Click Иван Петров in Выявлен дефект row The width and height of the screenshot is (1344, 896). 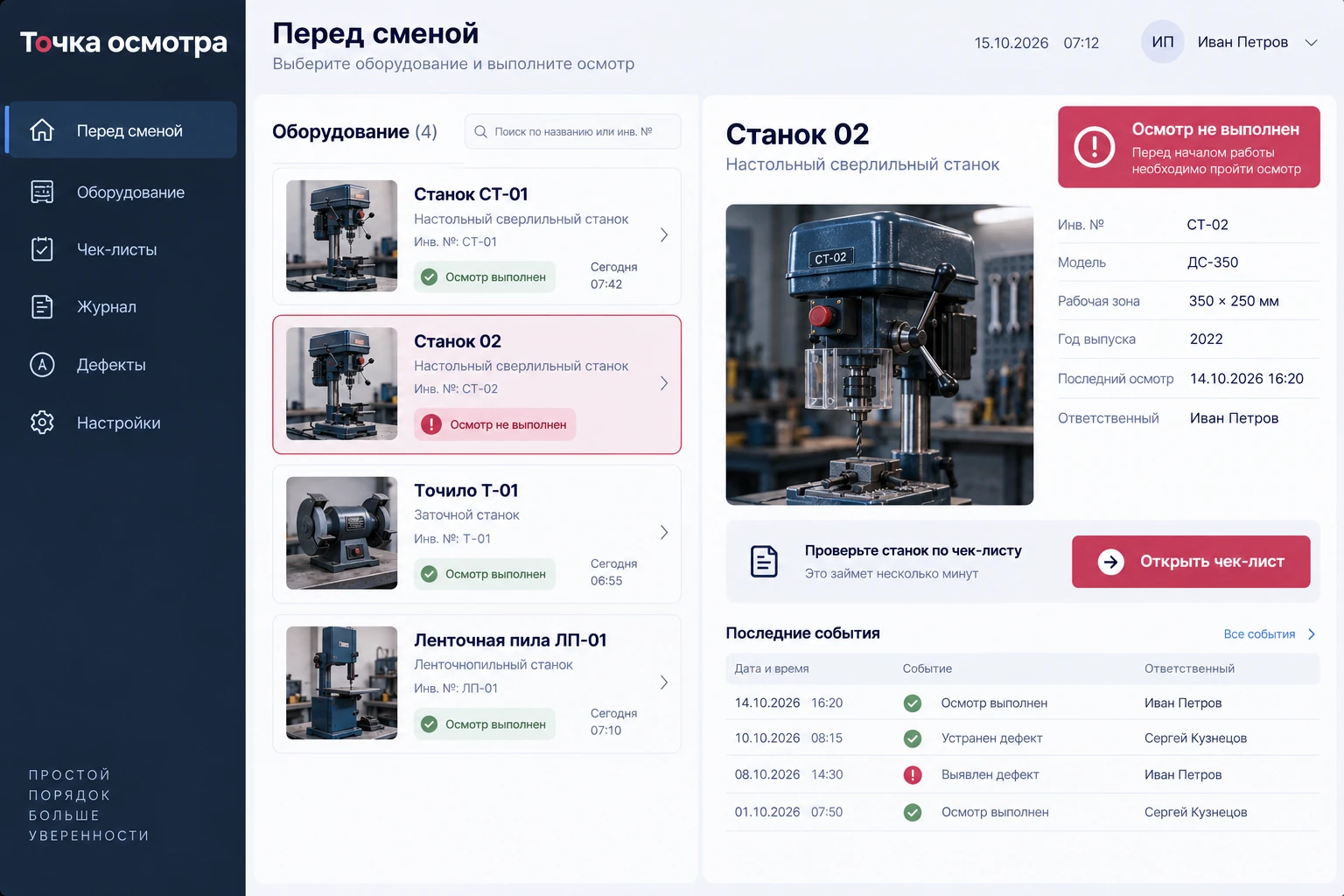coord(1183,774)
